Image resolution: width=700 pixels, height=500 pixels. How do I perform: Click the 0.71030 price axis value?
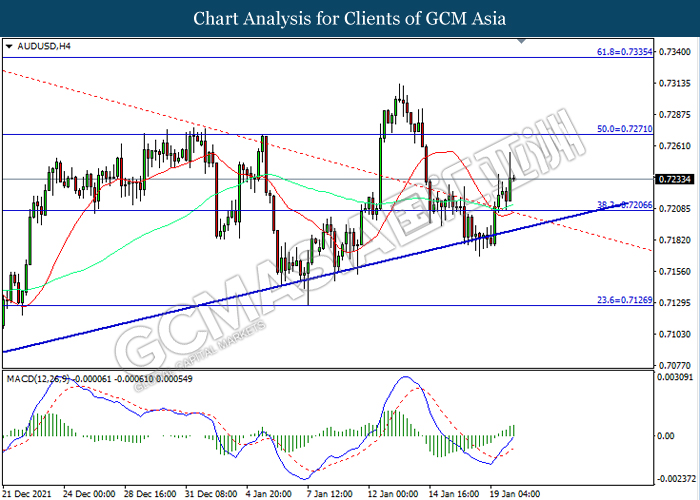coord(675,334)
